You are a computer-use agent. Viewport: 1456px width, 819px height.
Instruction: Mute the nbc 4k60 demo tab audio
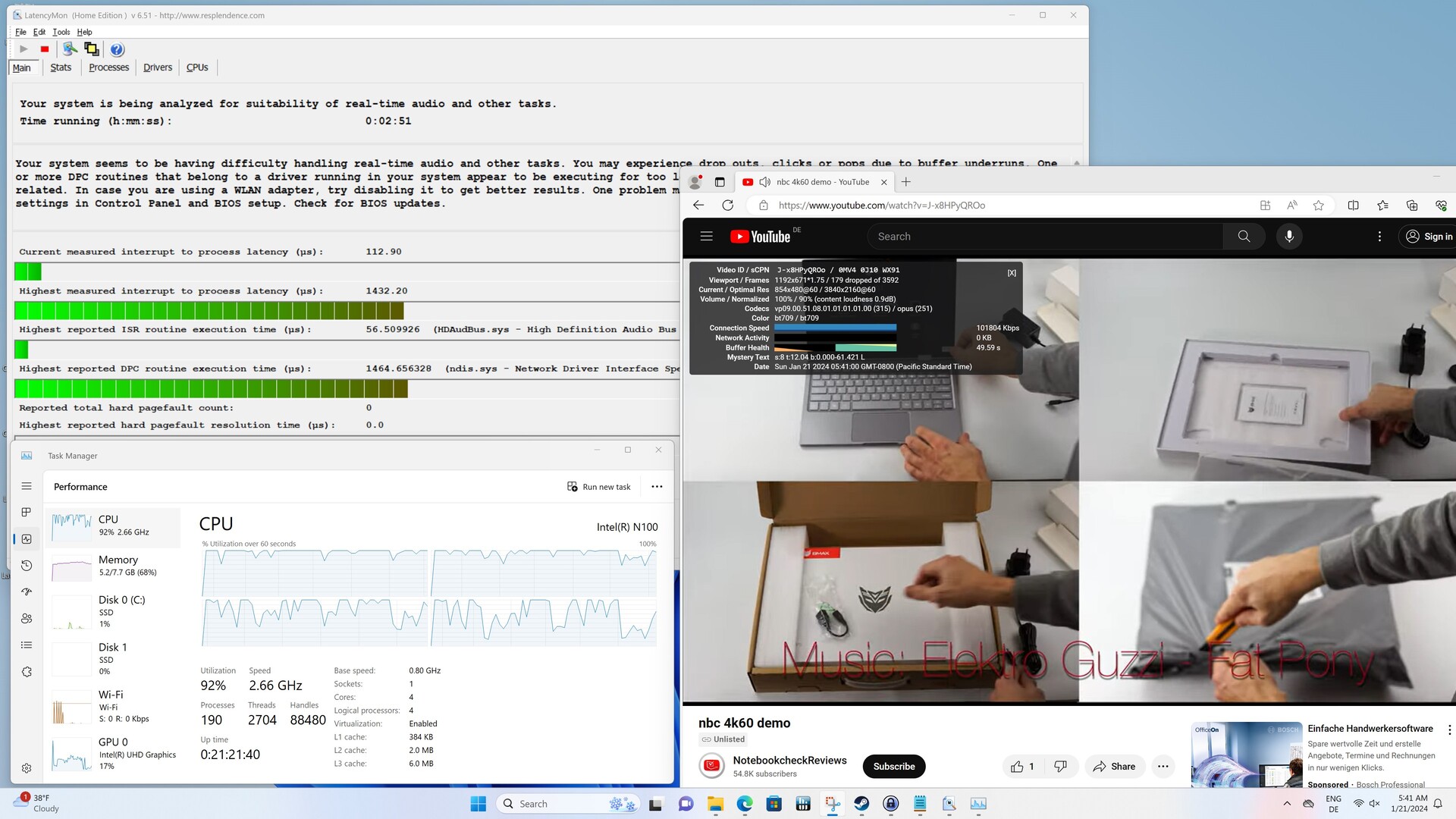pos(764,182)
